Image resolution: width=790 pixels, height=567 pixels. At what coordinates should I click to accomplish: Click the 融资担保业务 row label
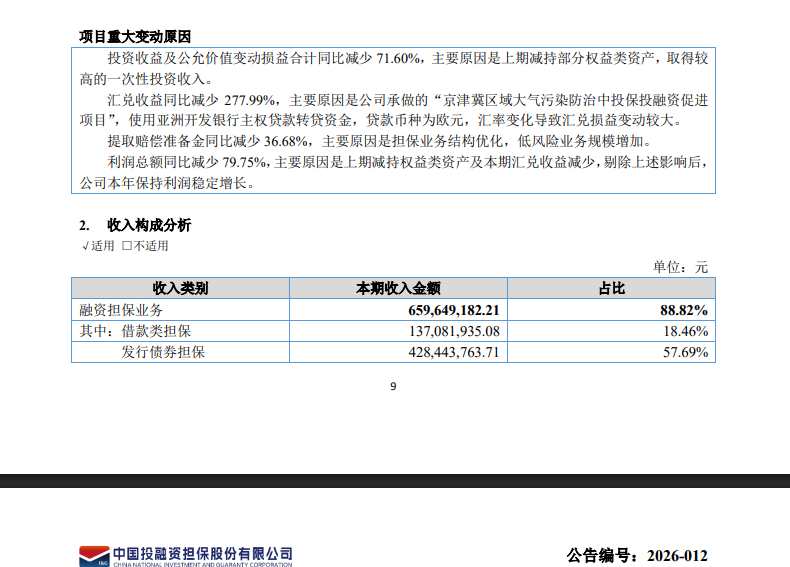pyautogui.click(x=121, y=310)
